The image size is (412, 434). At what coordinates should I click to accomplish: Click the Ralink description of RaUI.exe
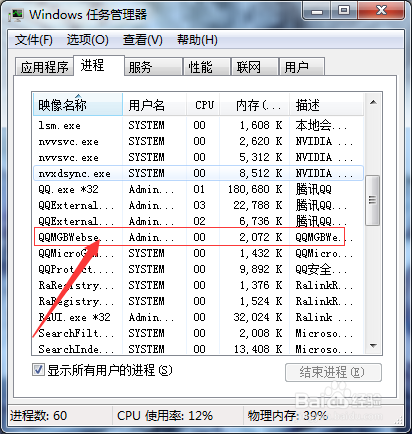[323, 317]
